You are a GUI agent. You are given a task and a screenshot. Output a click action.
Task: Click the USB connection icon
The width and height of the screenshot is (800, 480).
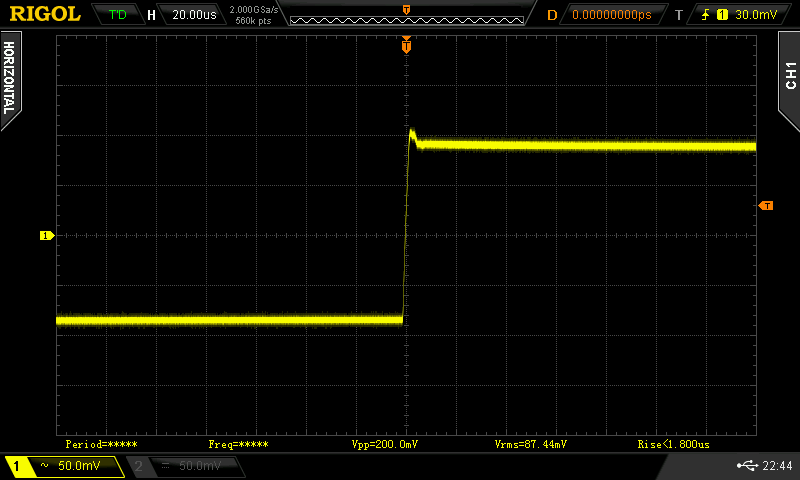[746, 466]
